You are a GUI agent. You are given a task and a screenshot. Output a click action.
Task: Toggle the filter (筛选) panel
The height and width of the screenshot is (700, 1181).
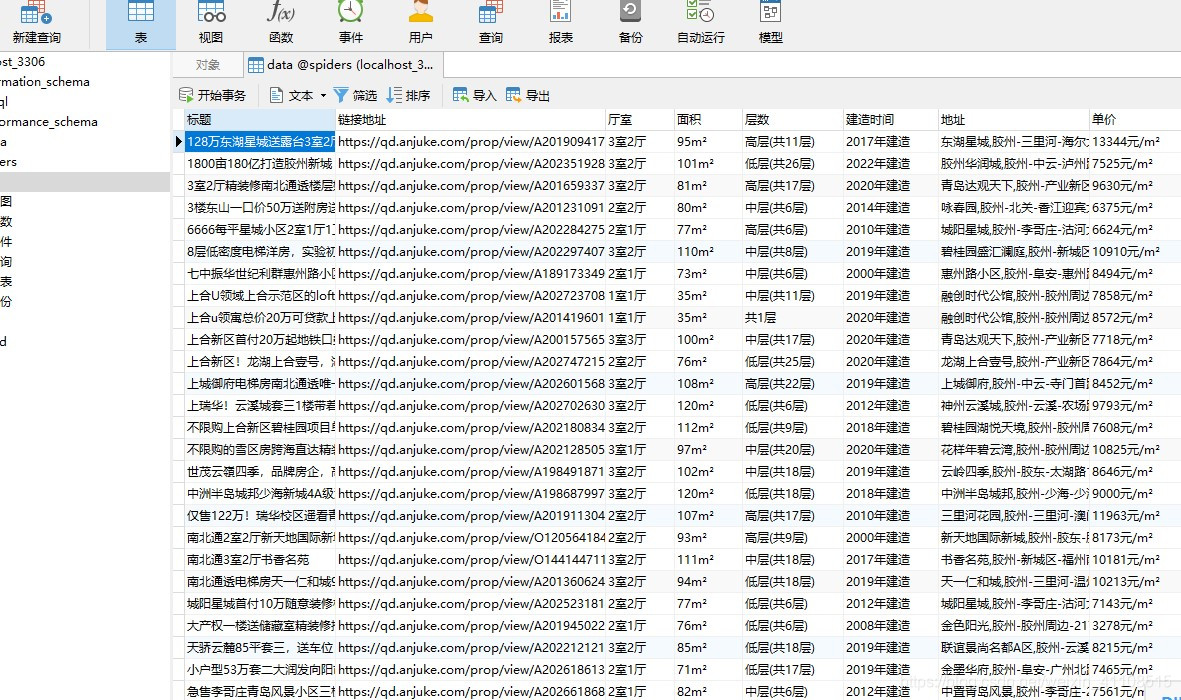tap(362, 94)
